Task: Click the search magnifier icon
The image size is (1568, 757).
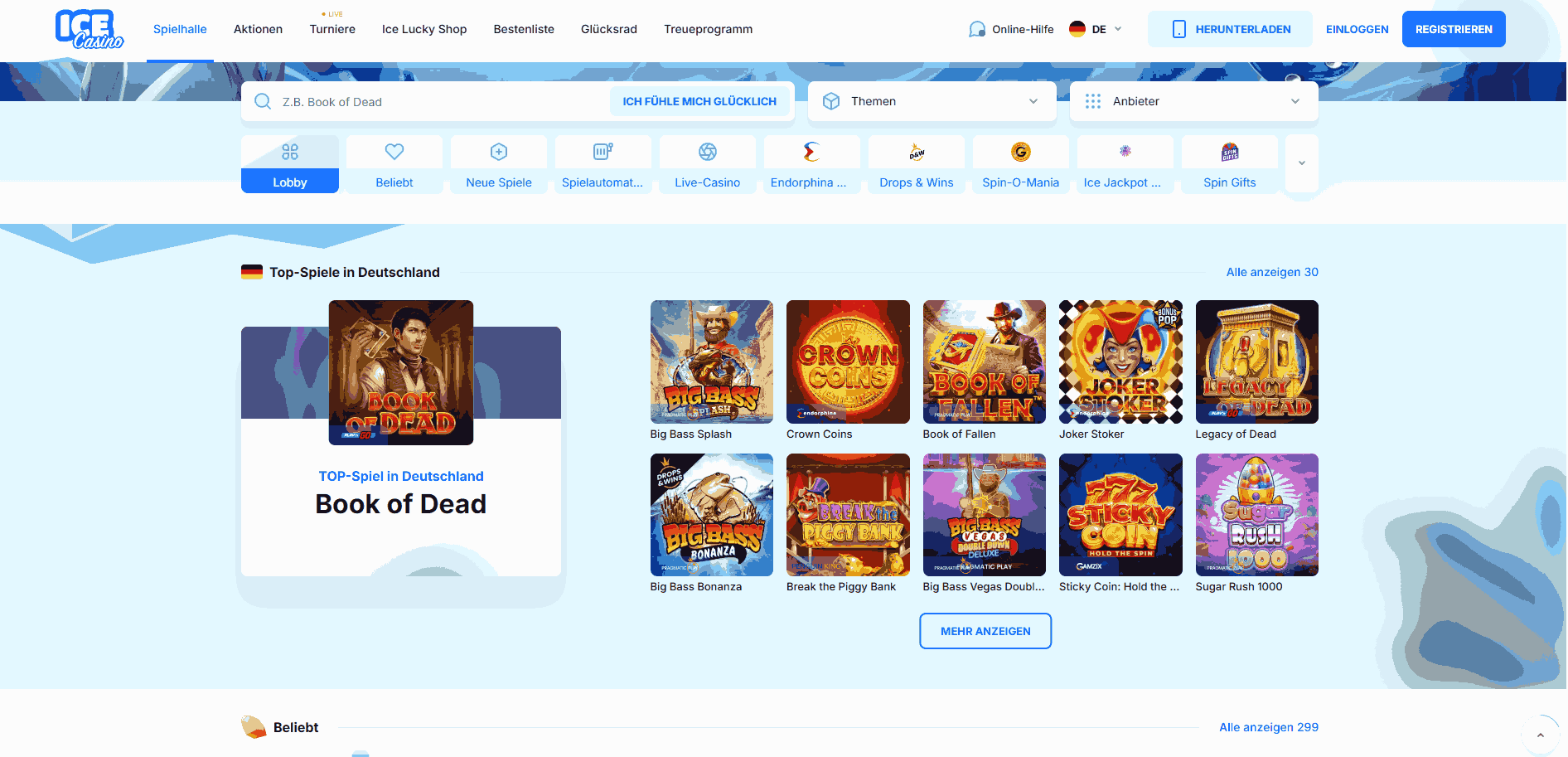Action: click(x=263, y=101)
